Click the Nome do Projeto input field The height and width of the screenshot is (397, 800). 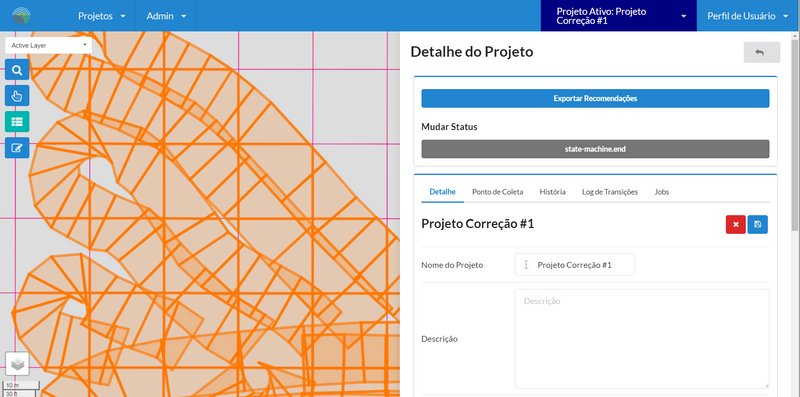coord(575,265)
